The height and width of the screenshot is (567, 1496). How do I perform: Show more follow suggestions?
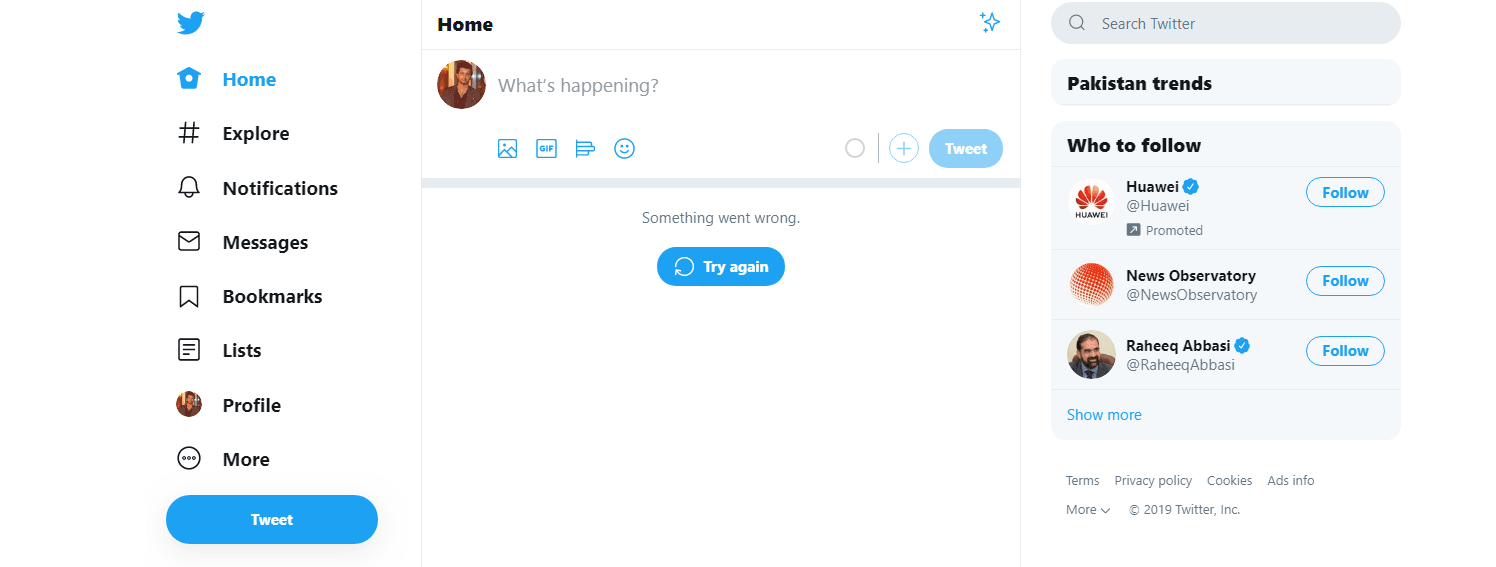(x=1104, y=415)
